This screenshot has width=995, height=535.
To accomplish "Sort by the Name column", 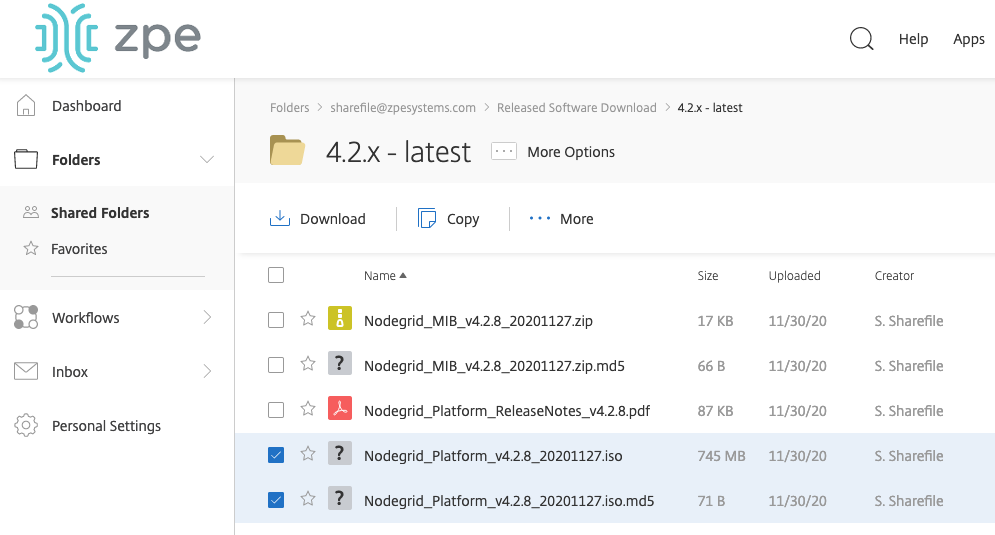I will click(x=379, y=275).
